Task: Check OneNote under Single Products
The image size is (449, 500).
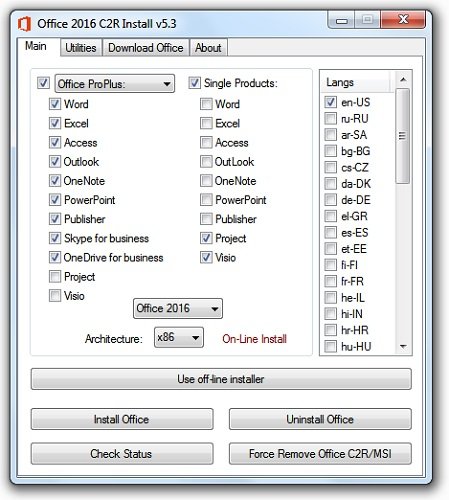Action: coord(206,181)
